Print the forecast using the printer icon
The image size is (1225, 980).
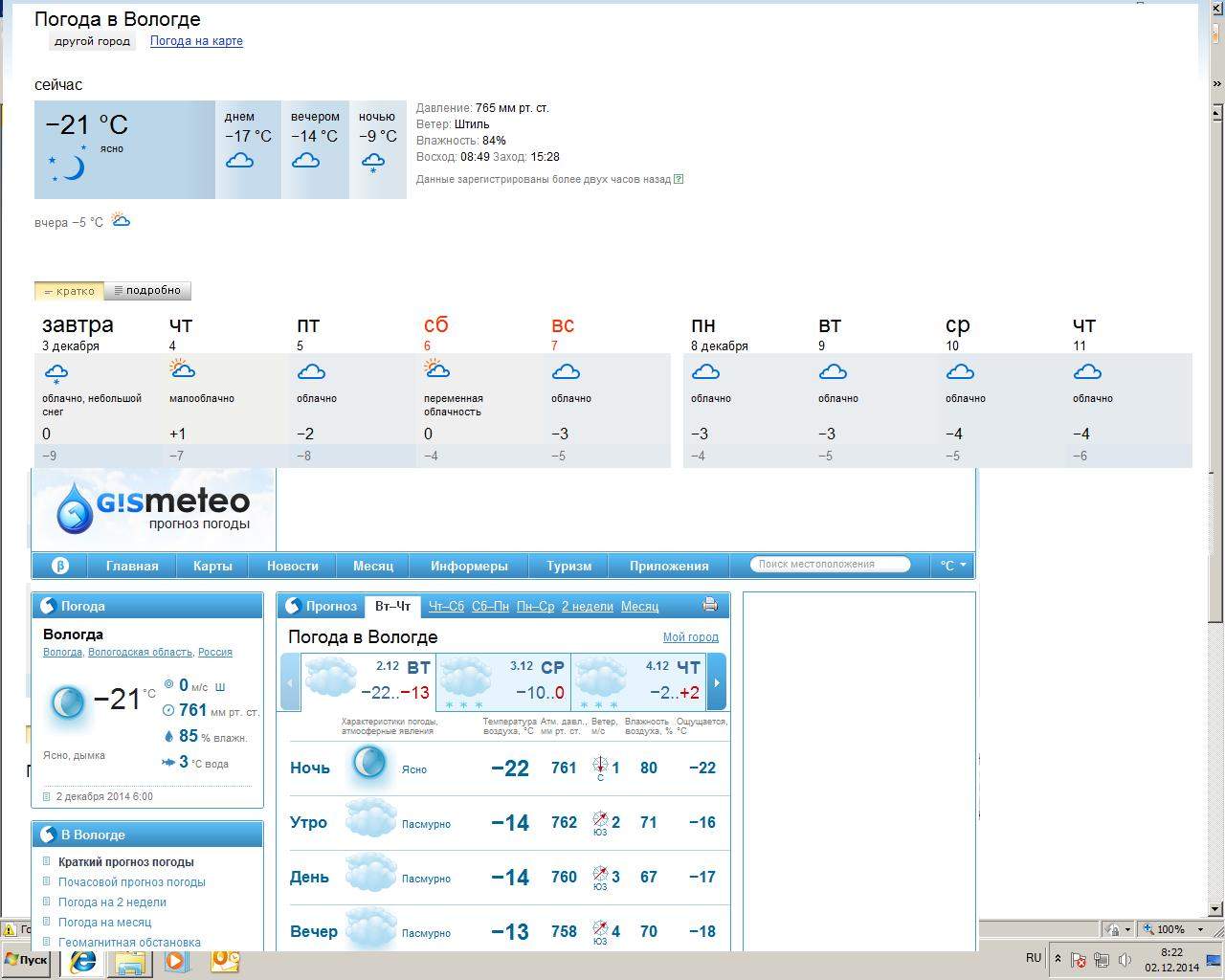[709, 605]
